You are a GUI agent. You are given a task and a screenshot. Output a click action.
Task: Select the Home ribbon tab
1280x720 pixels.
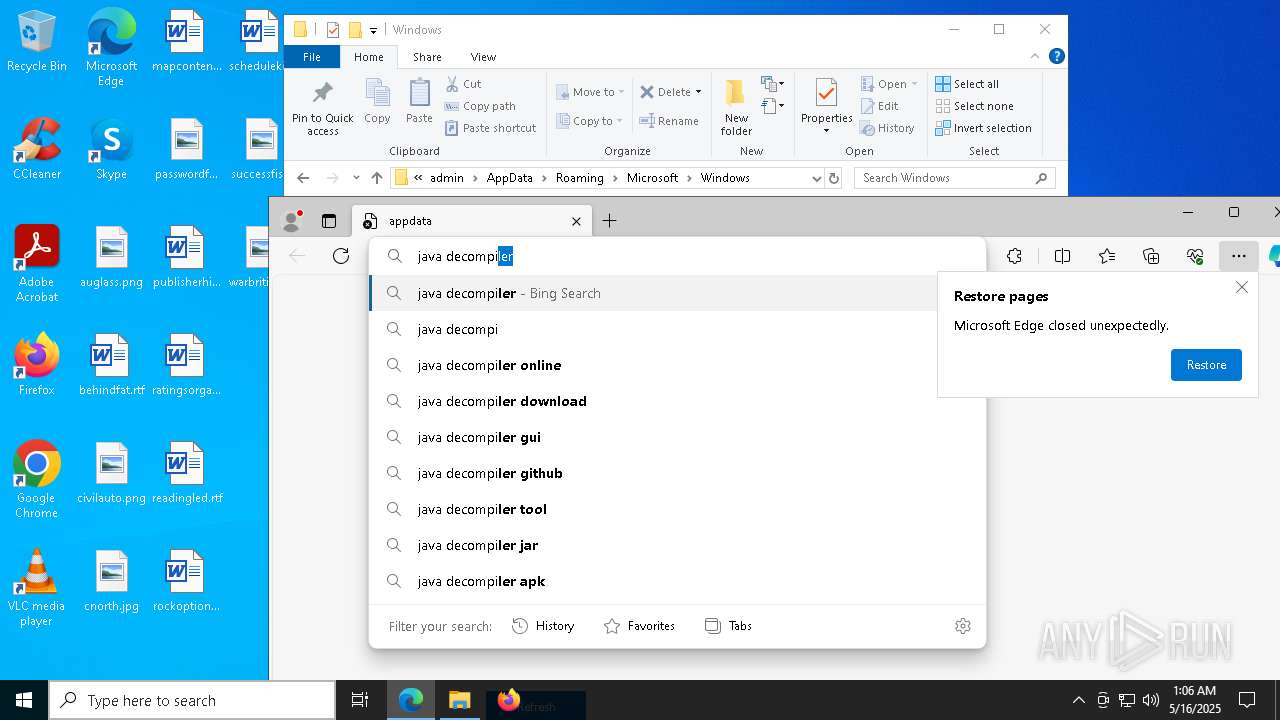[368, 57]
